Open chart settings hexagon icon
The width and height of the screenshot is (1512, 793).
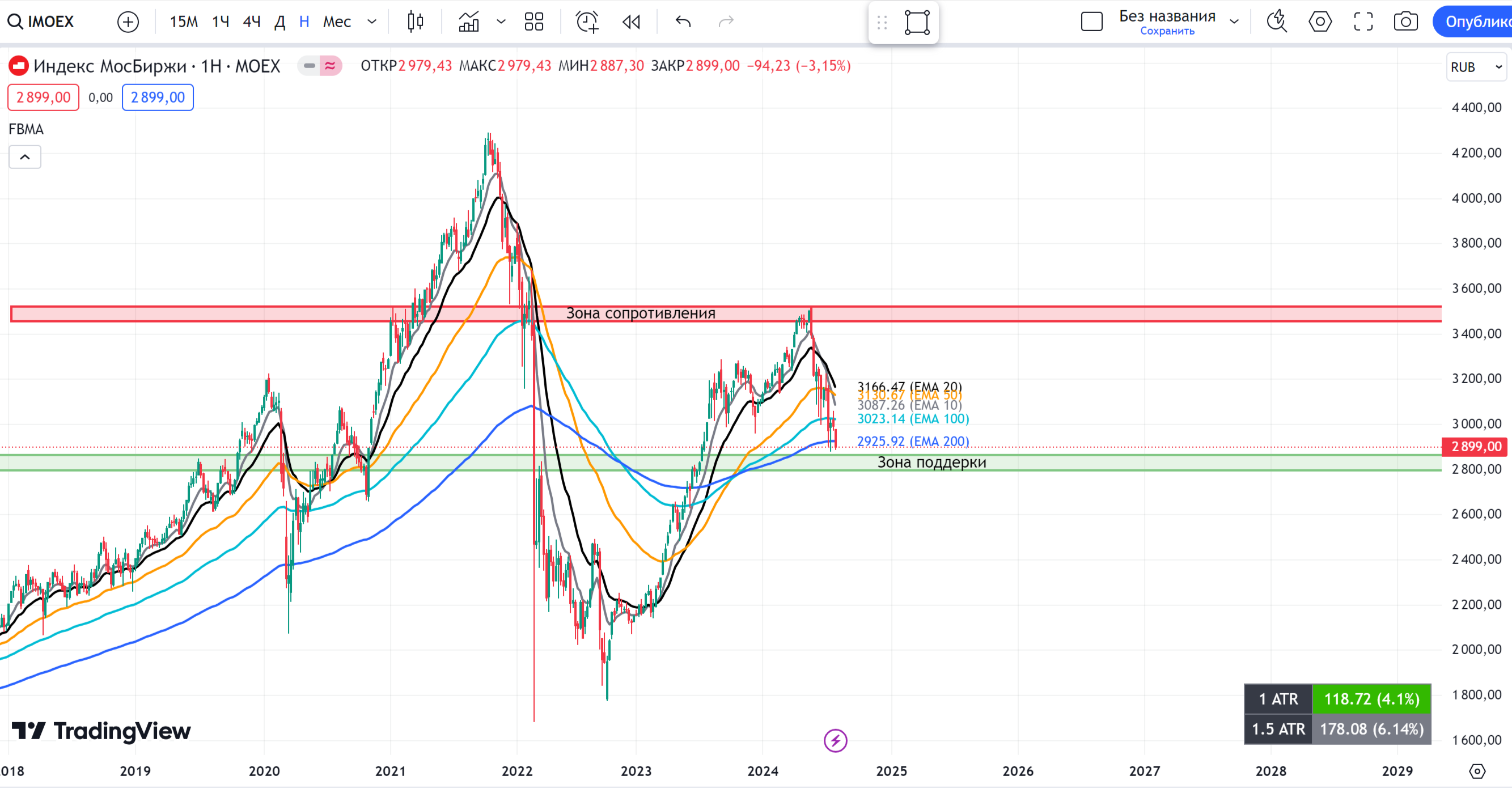click(1320, 22)
